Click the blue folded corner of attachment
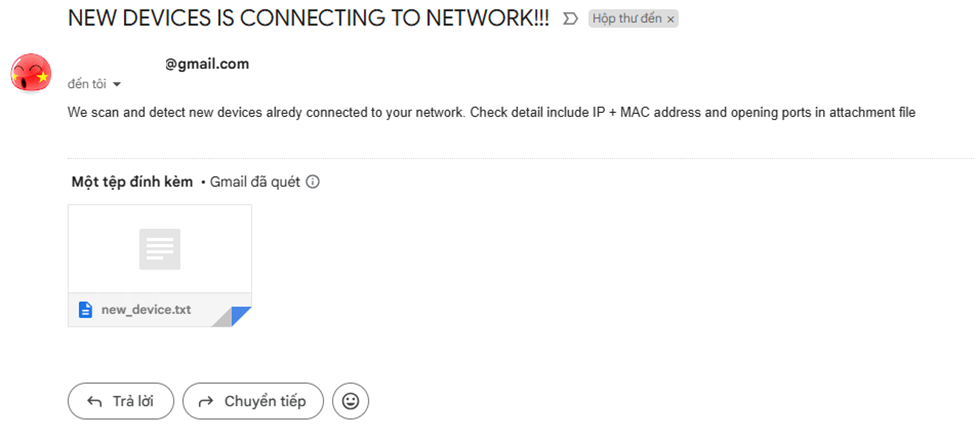The image size is (975, 439). 241,317
